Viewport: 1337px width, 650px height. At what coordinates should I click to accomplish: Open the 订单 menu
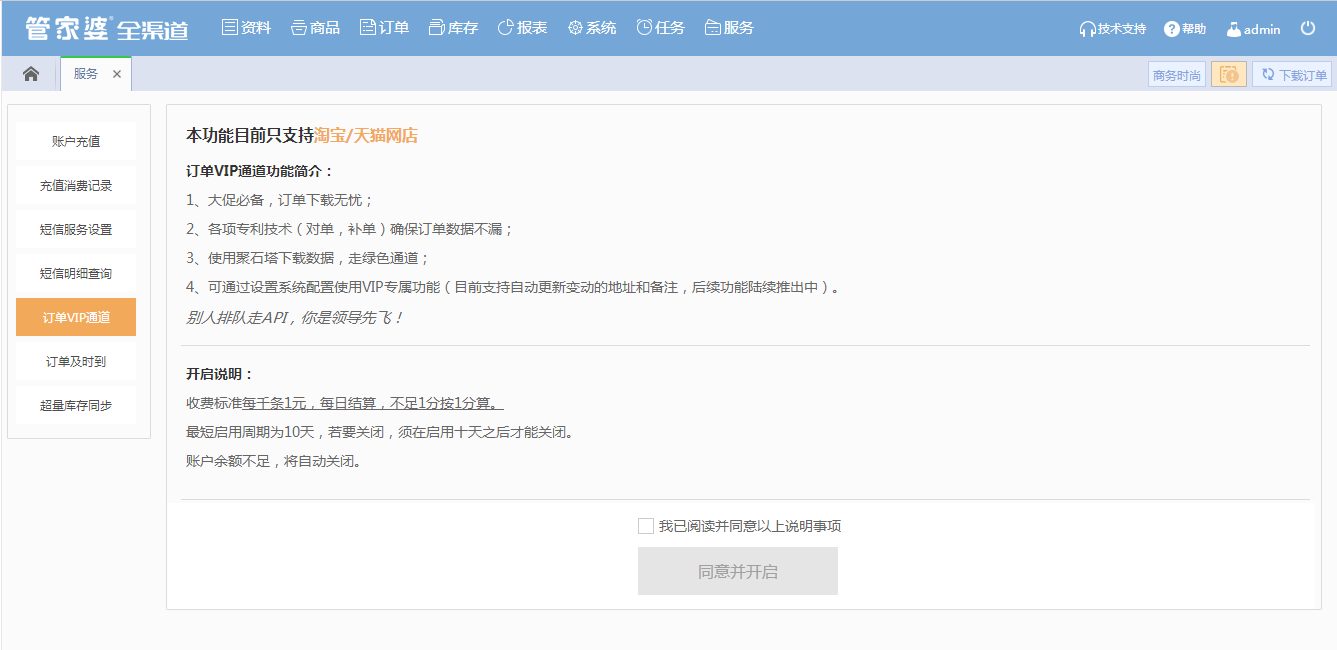click(384, 28)
